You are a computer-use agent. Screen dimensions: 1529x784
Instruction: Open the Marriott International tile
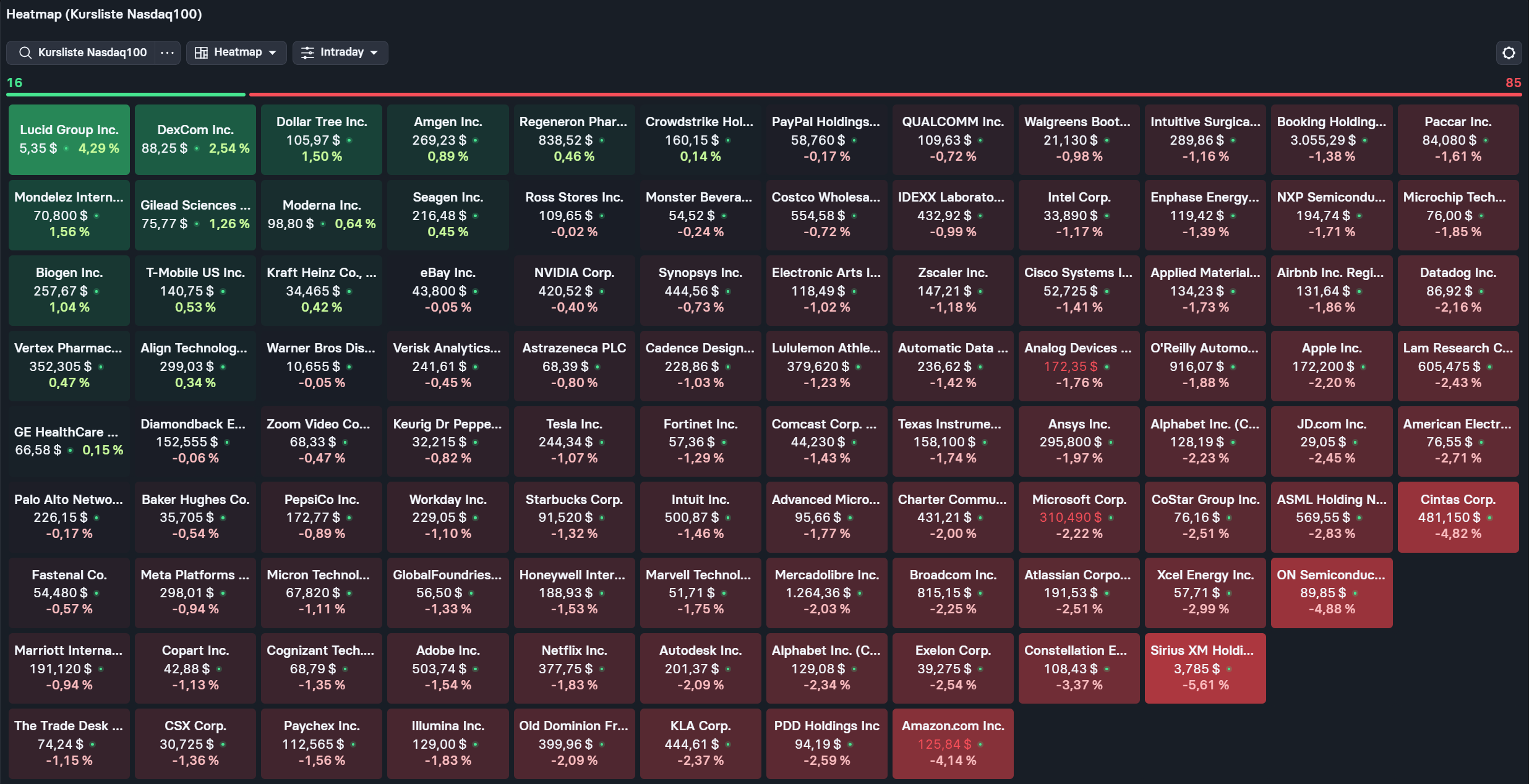[x=69, y=668]
